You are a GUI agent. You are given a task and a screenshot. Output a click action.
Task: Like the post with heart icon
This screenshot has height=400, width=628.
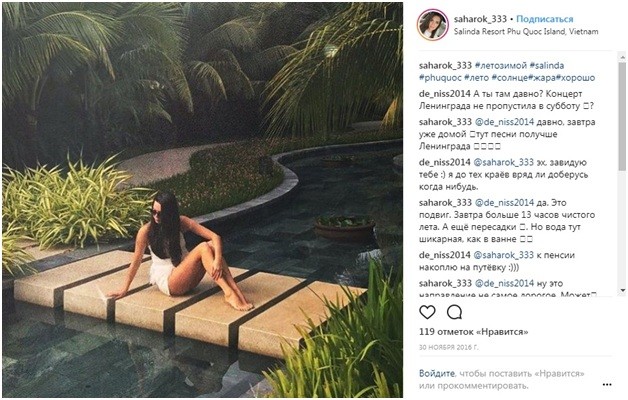(427, 312)
